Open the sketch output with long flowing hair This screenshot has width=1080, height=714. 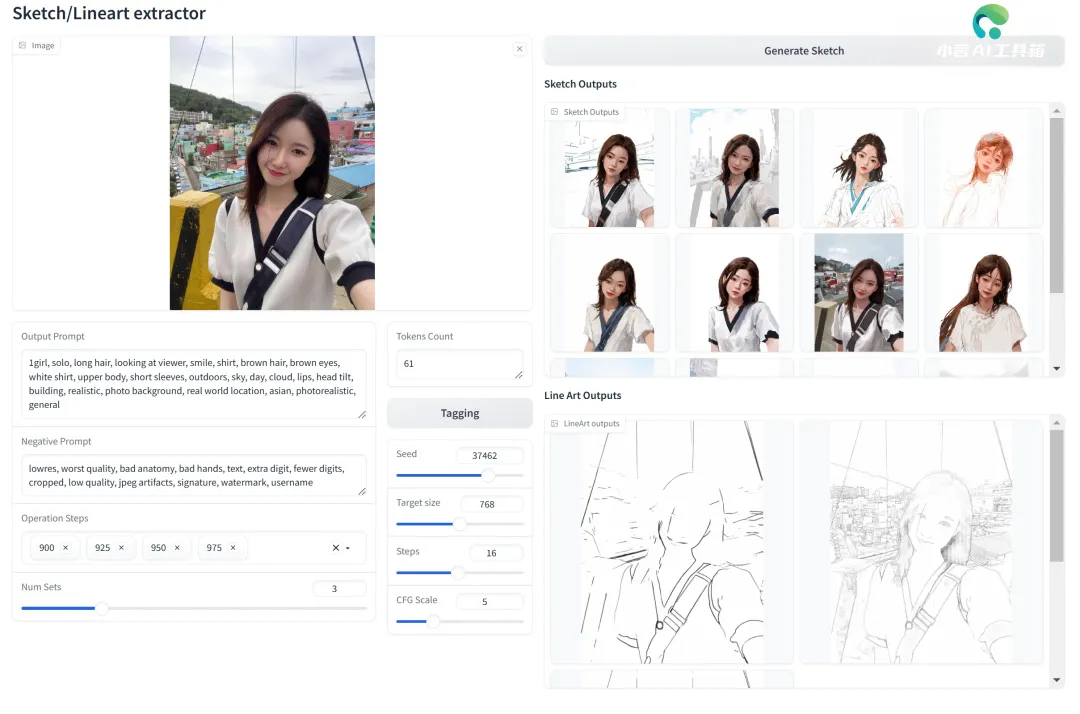[984, 293]
